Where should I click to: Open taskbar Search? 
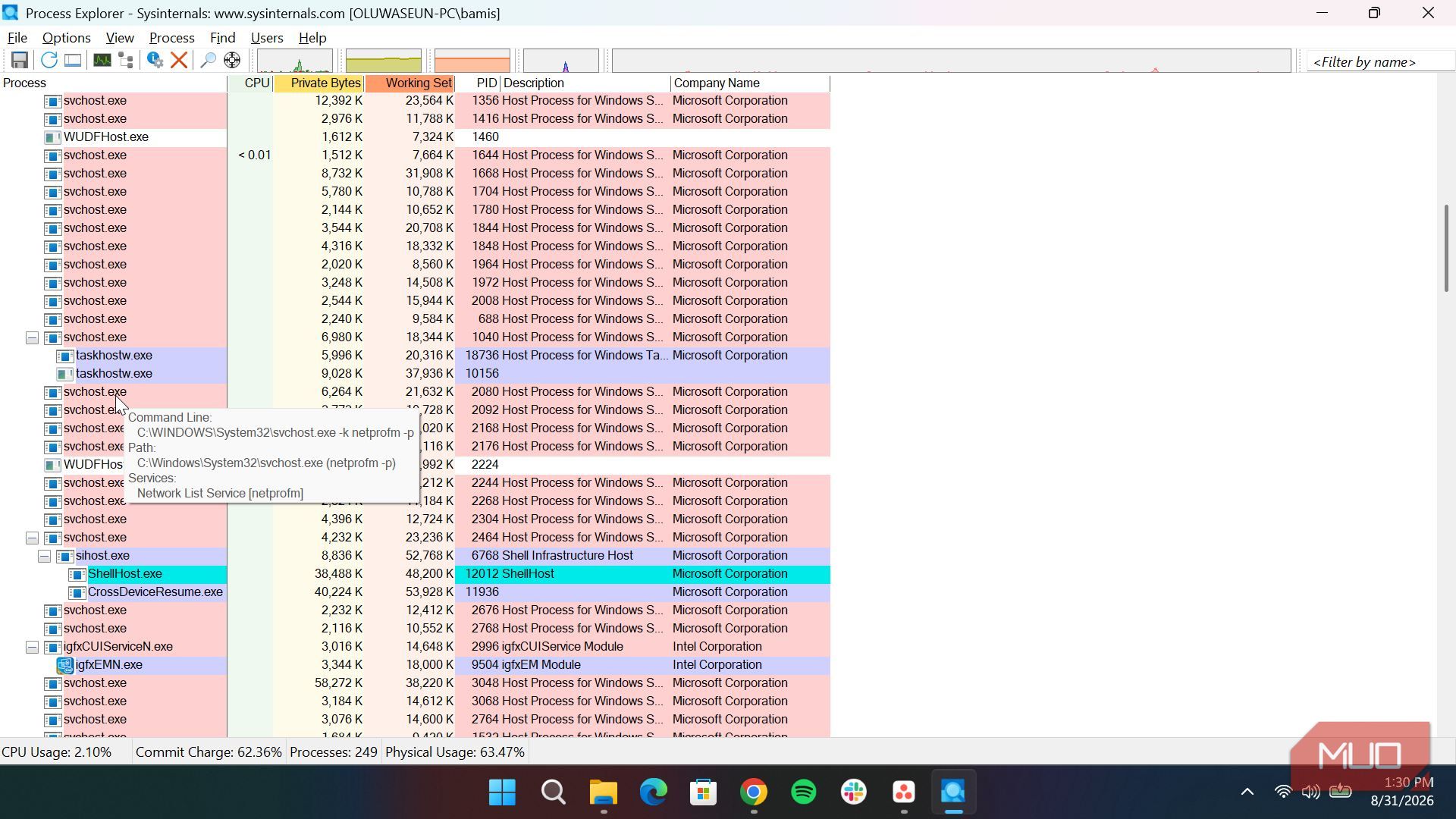coord(554,792)
